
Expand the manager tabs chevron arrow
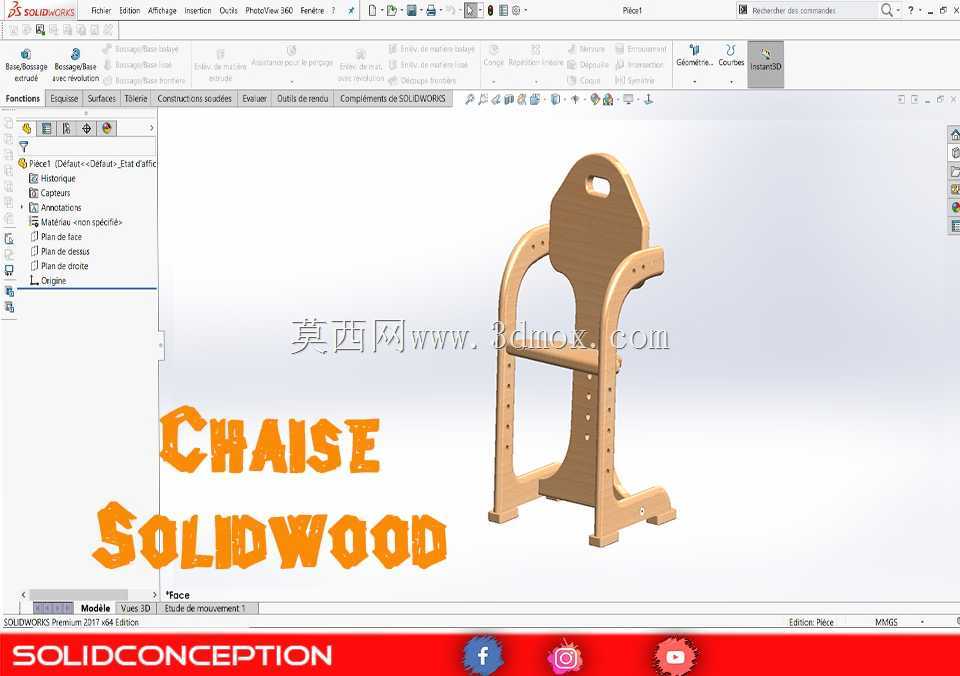(x=151, y=128)
